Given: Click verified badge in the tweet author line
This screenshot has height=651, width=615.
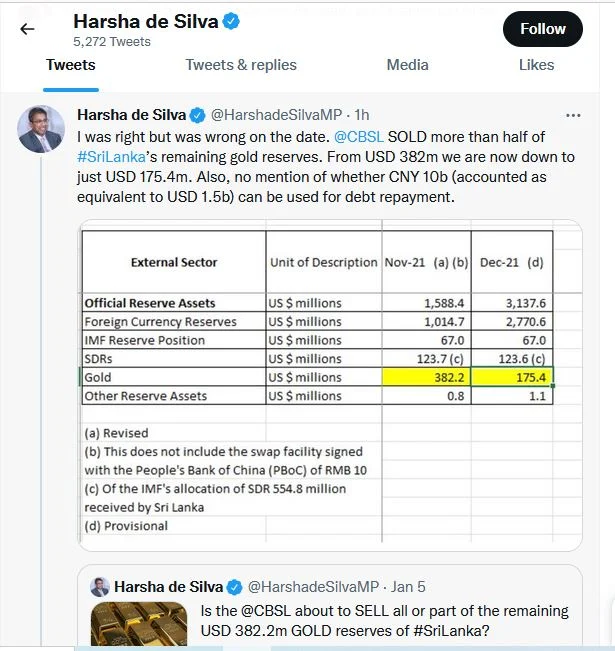Looking at the screenshot, I should coord(198,115).
